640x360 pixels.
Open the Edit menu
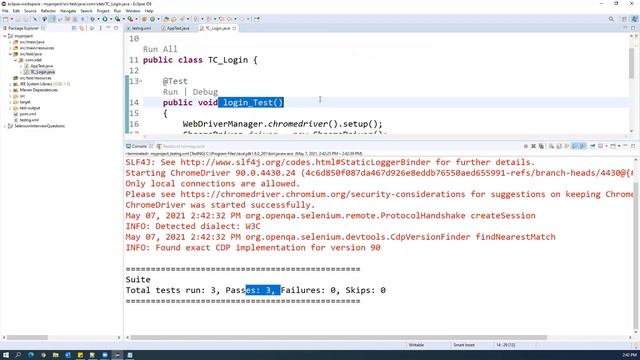(x=16, y=11)
